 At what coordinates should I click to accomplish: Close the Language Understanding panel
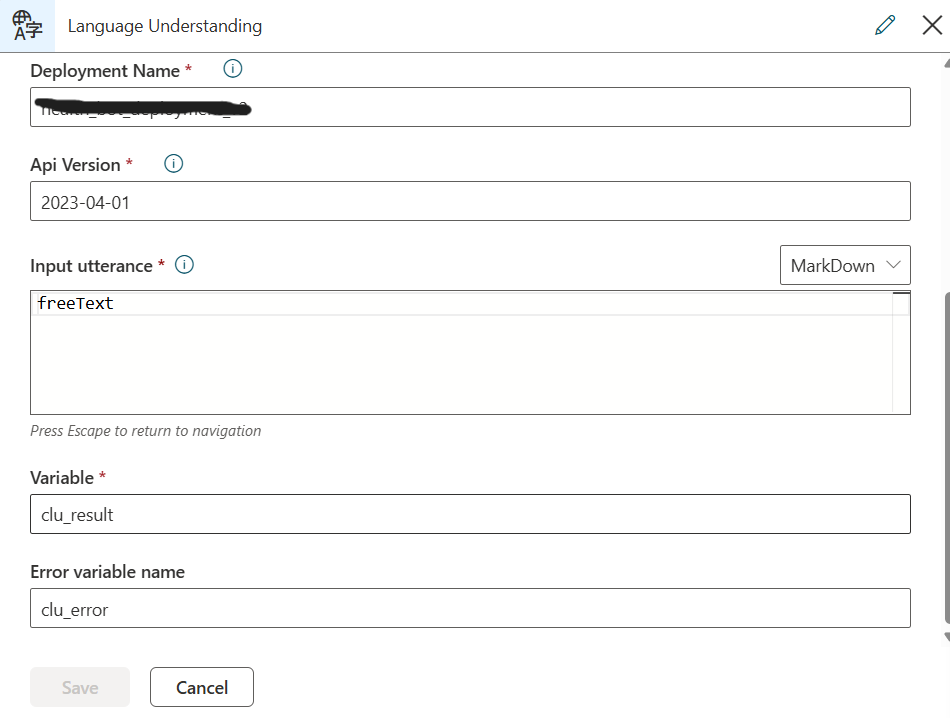tap(932, 26)
